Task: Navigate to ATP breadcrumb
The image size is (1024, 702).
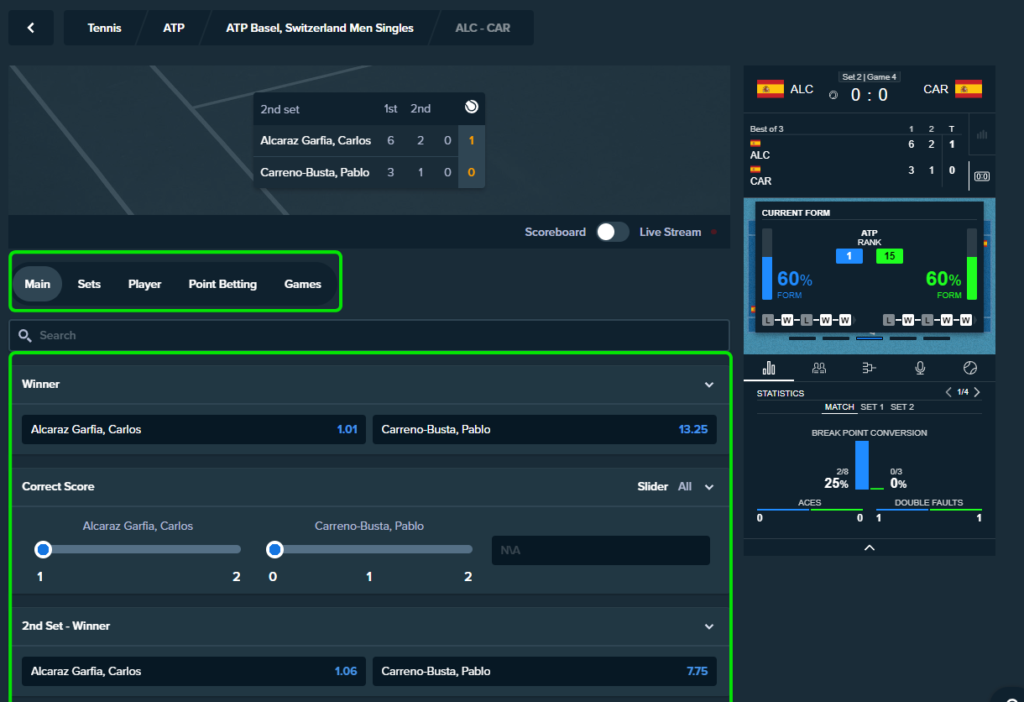Action: coord(174,28)
